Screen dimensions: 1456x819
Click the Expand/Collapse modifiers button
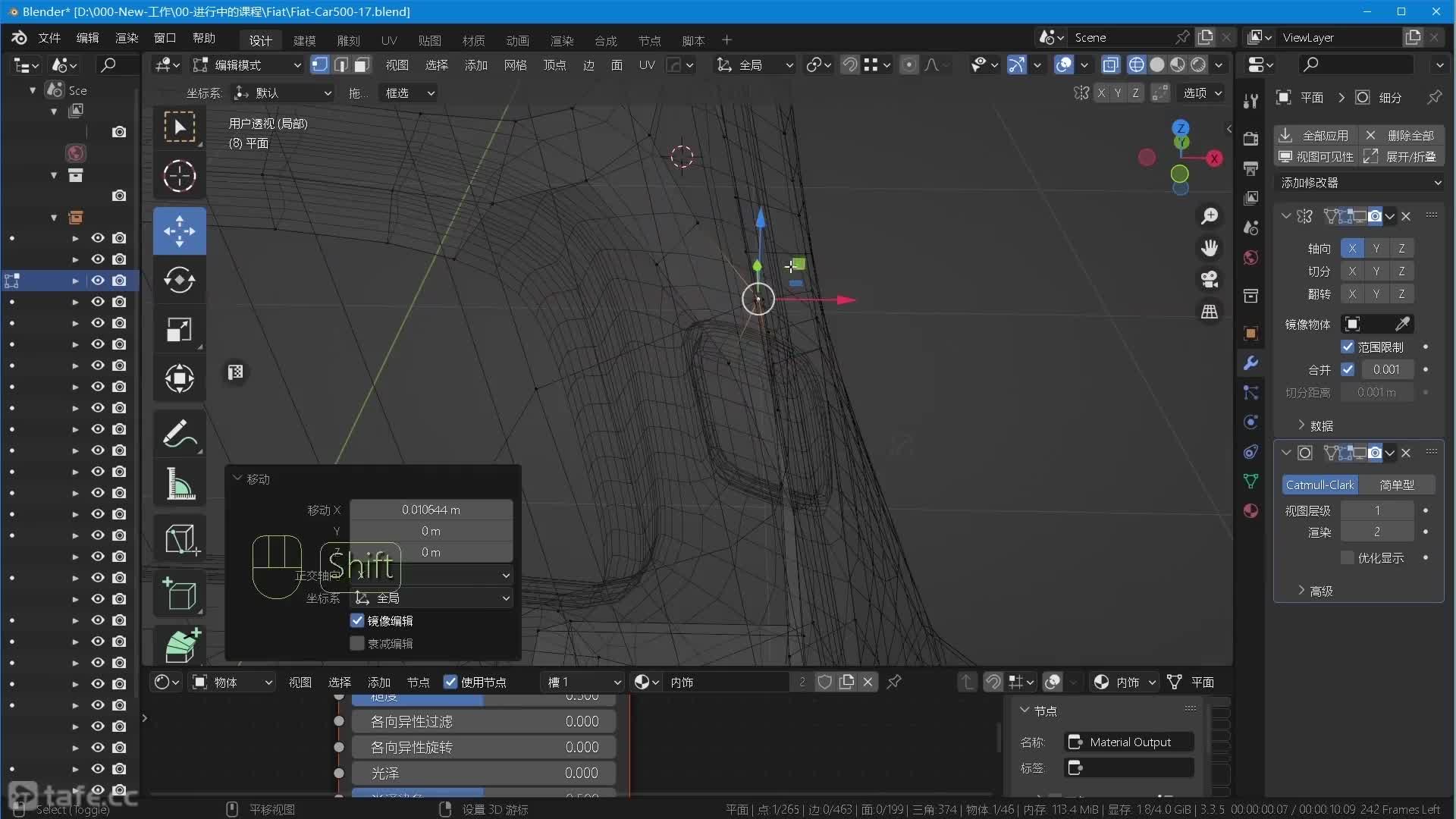click(1401, 156)
